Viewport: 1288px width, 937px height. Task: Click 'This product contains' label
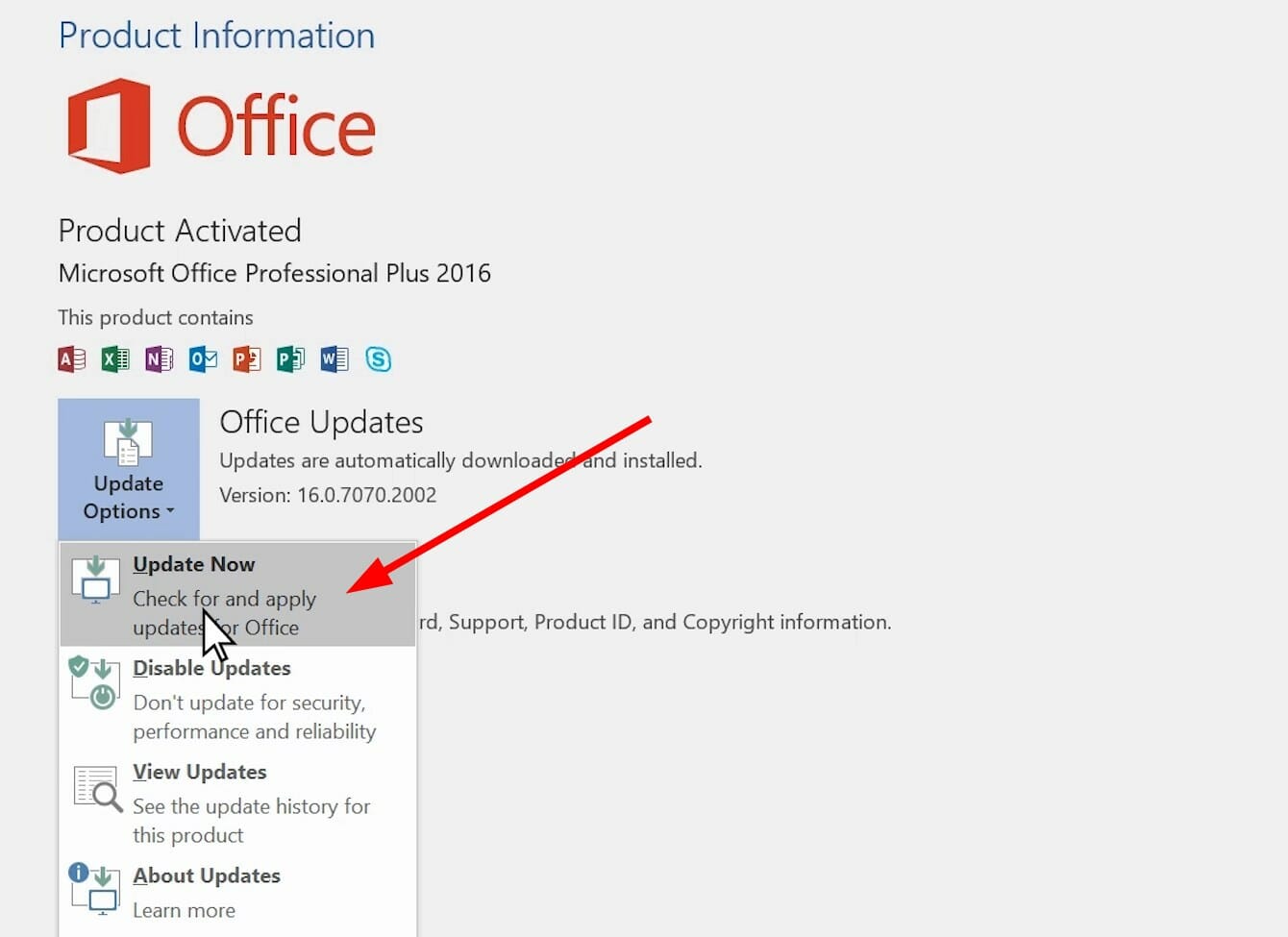156,317
